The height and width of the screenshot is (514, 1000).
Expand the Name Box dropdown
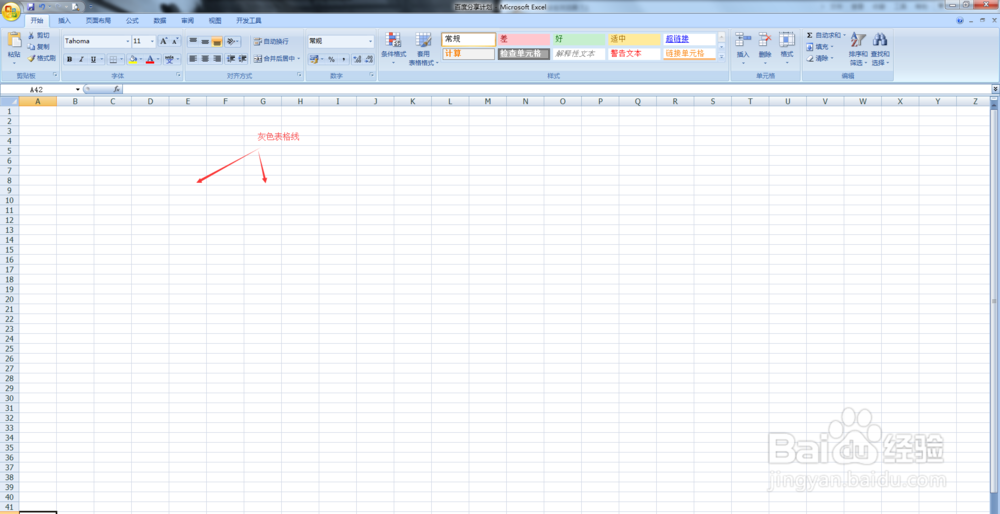pos(78,89)
